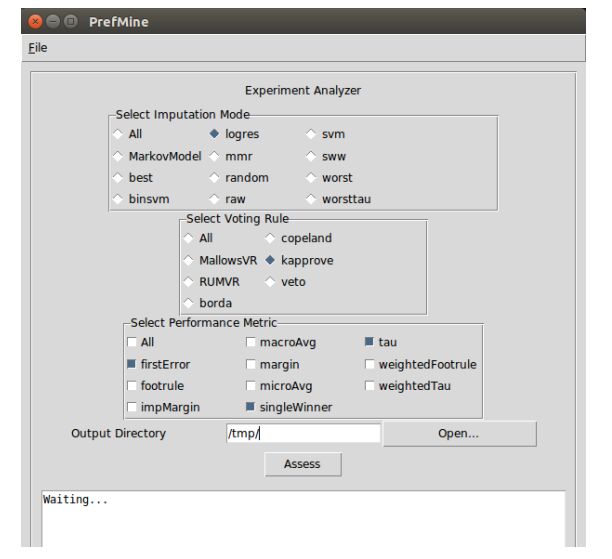Screen dimensions: 612x559
Task: Enable the macroAvg metric checkbox
Action: (251, 342)
